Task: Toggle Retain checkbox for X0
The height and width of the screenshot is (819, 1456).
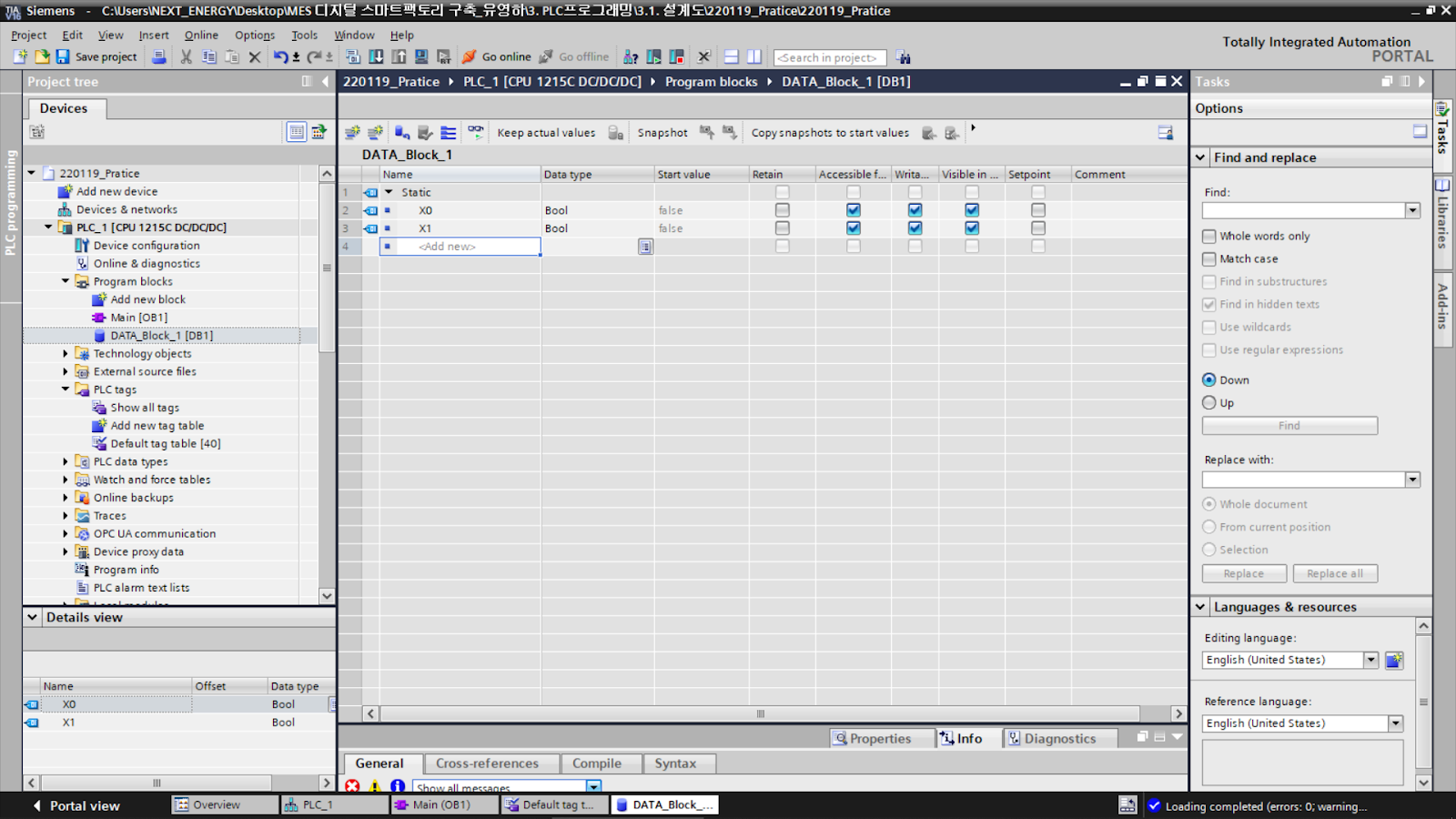Action: [783, 210]
